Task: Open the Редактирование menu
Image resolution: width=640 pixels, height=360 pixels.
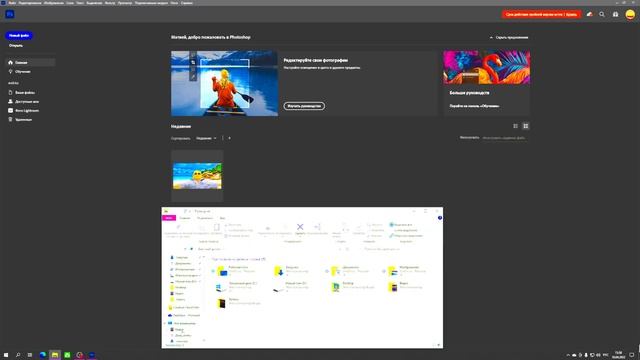Action: [x=30, y=3]
